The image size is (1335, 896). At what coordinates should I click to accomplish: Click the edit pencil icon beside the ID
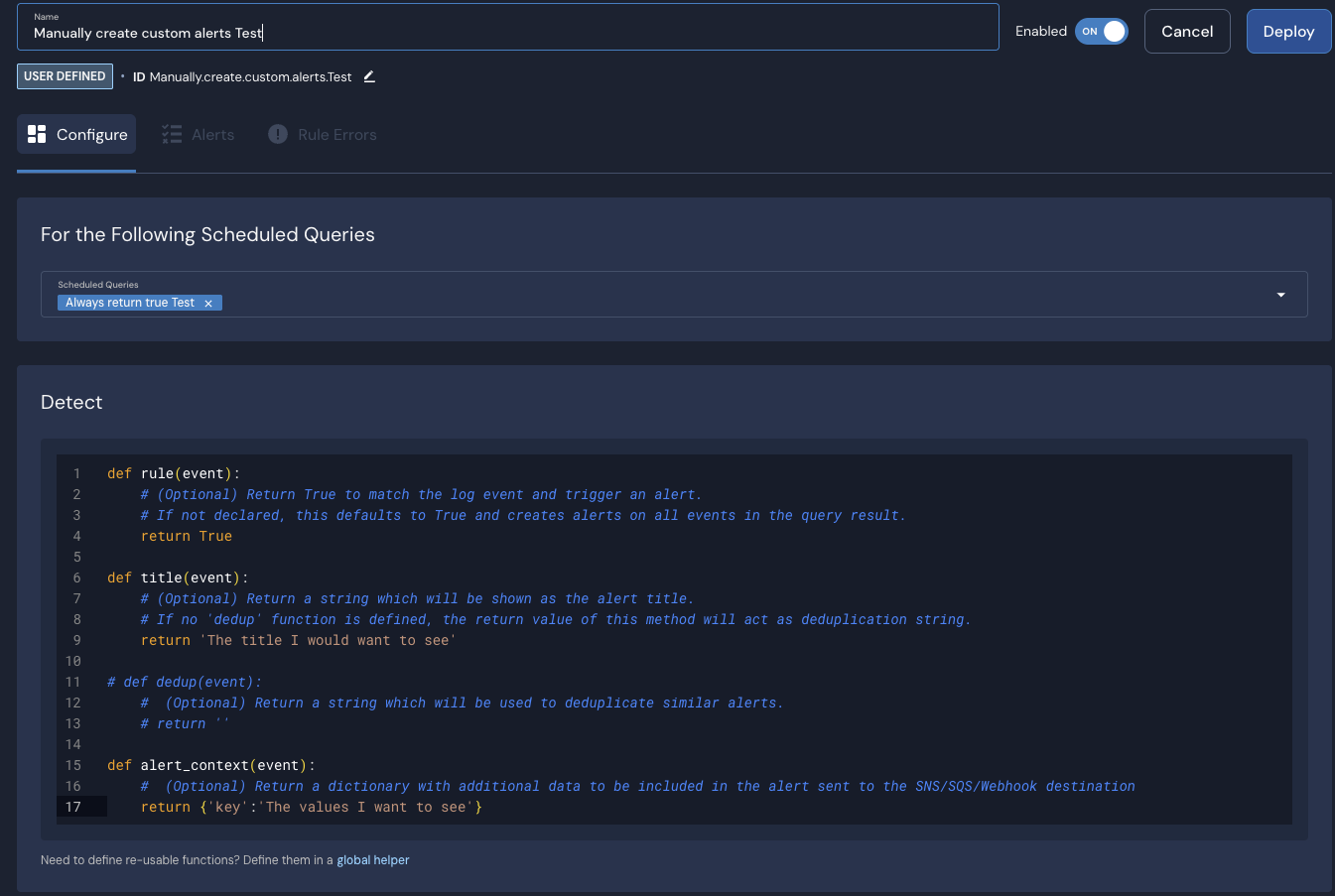[x=369, y=76]
